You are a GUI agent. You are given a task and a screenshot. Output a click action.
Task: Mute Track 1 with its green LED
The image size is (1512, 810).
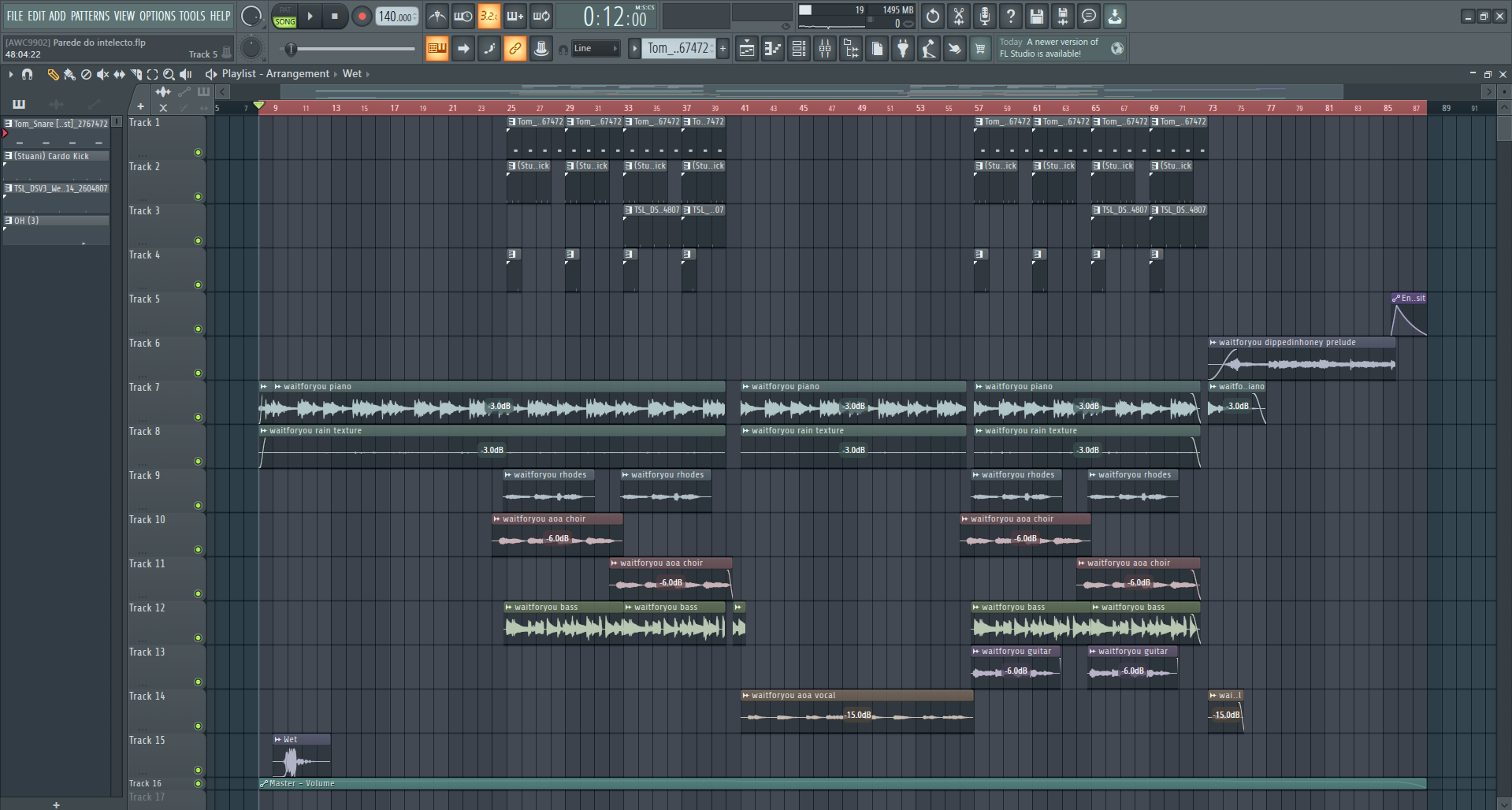198,153
